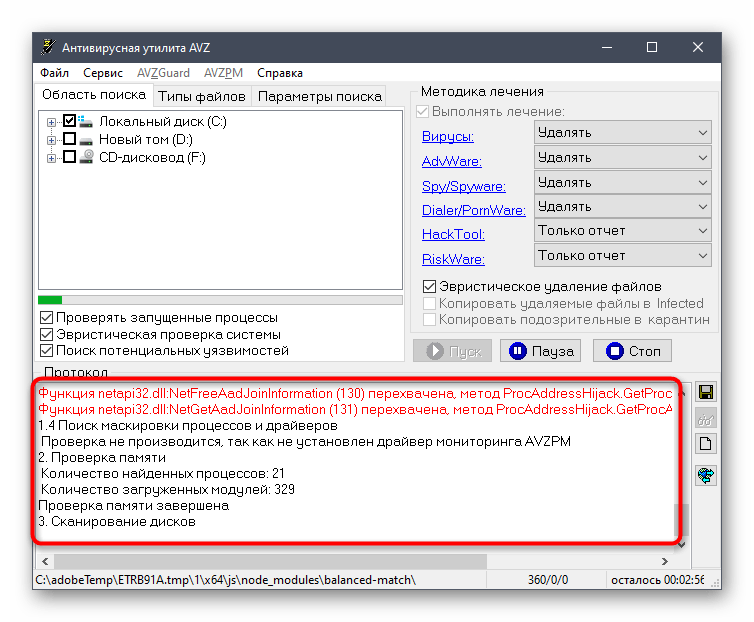The height and width of the screenshot is (622, 754).
Task: Expand the CD-дисковод (F:) tree node
Action: pyautogui.click(x=51, y=158)
